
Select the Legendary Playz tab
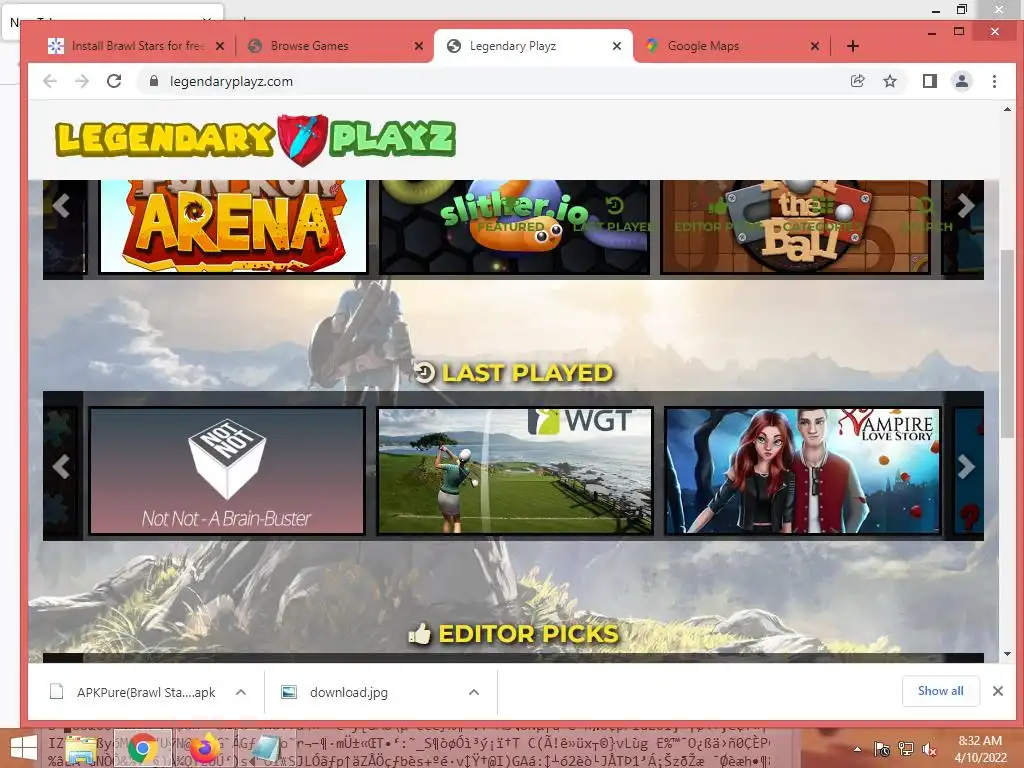533,46
